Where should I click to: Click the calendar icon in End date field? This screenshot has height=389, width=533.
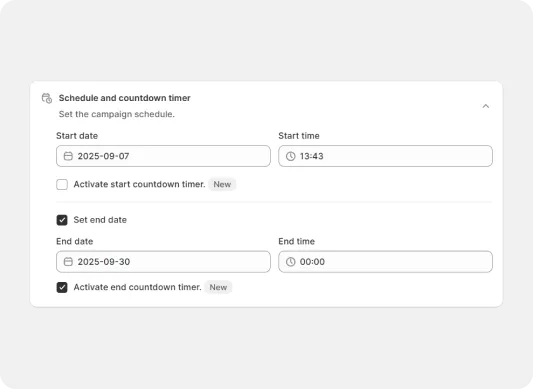[x=68, y=261]
